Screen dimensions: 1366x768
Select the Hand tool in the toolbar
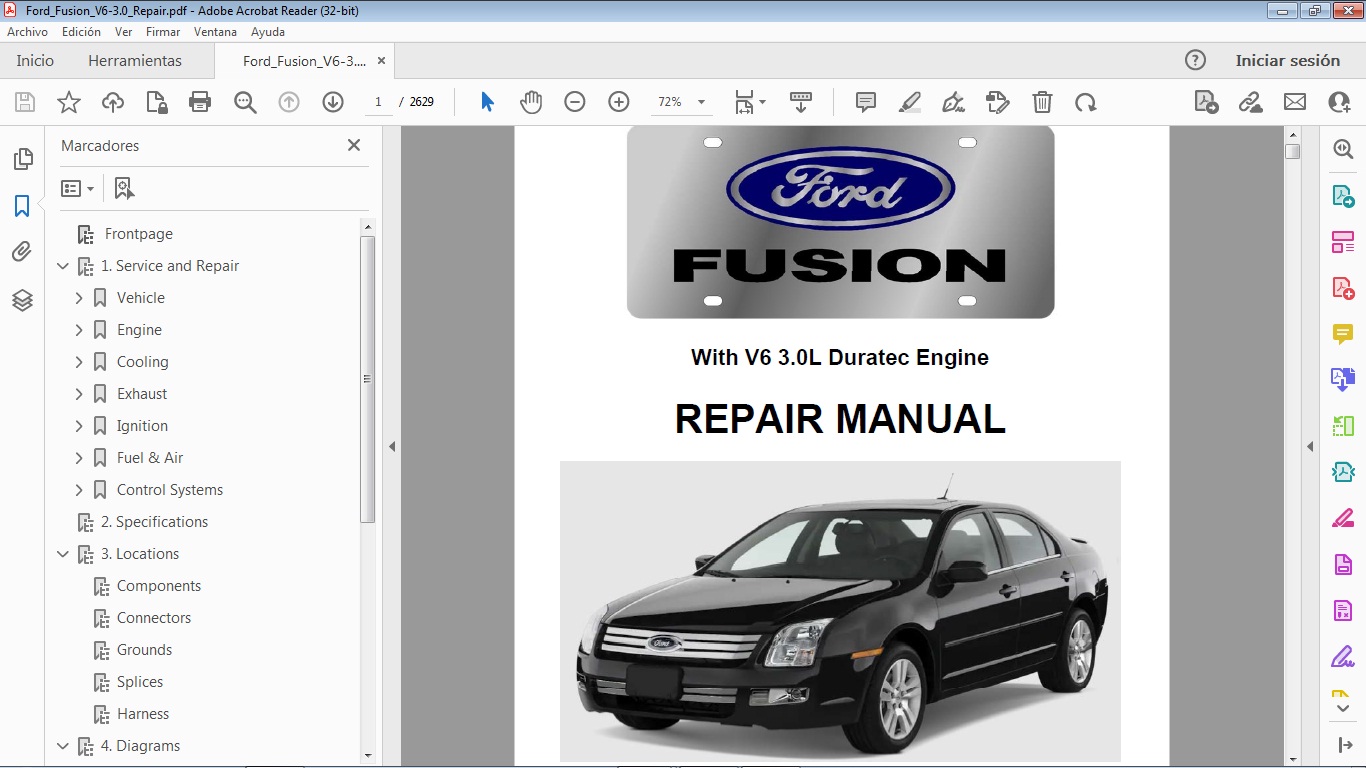point(531,101)
